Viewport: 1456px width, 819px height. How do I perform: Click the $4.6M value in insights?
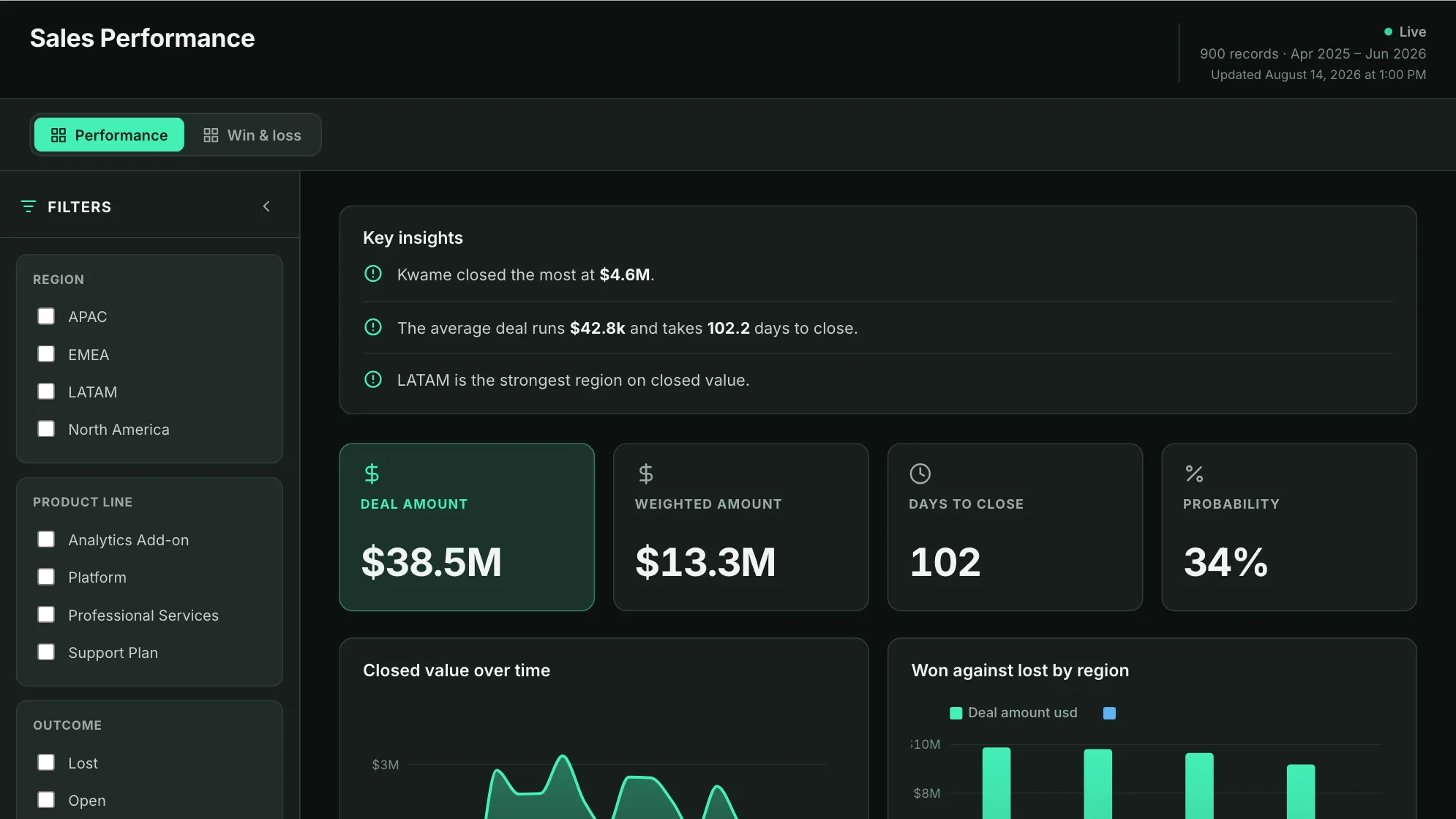pos(624,274)
